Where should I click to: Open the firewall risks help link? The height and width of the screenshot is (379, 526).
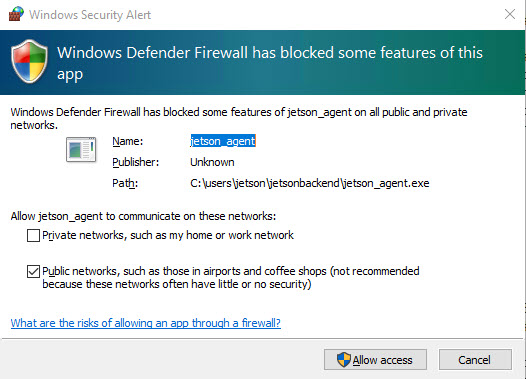pyautogui.click(x=146, y=323)
